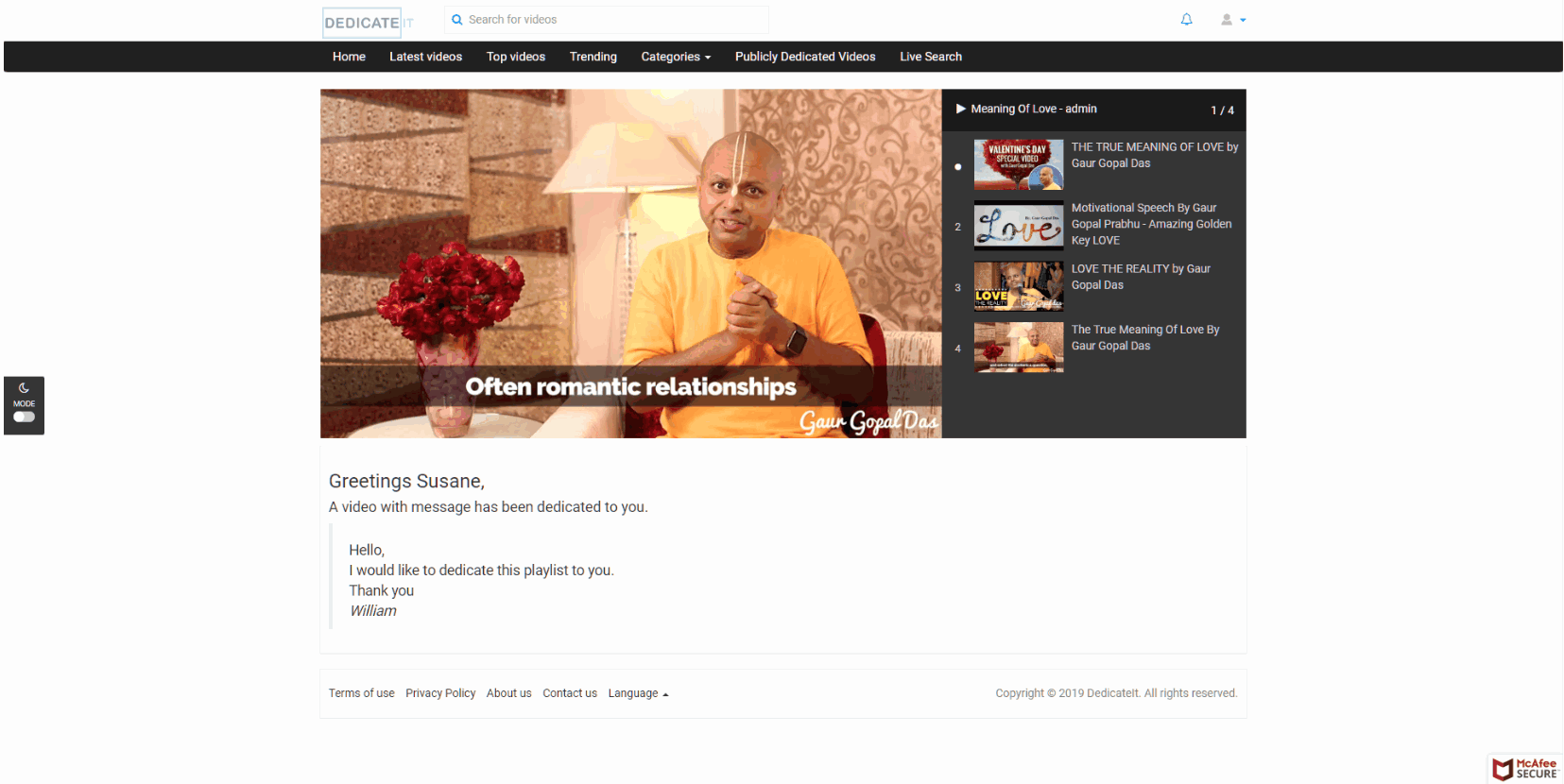Open the Contact us link
The width and height of the screenshot is (1564, 784).
570,693
